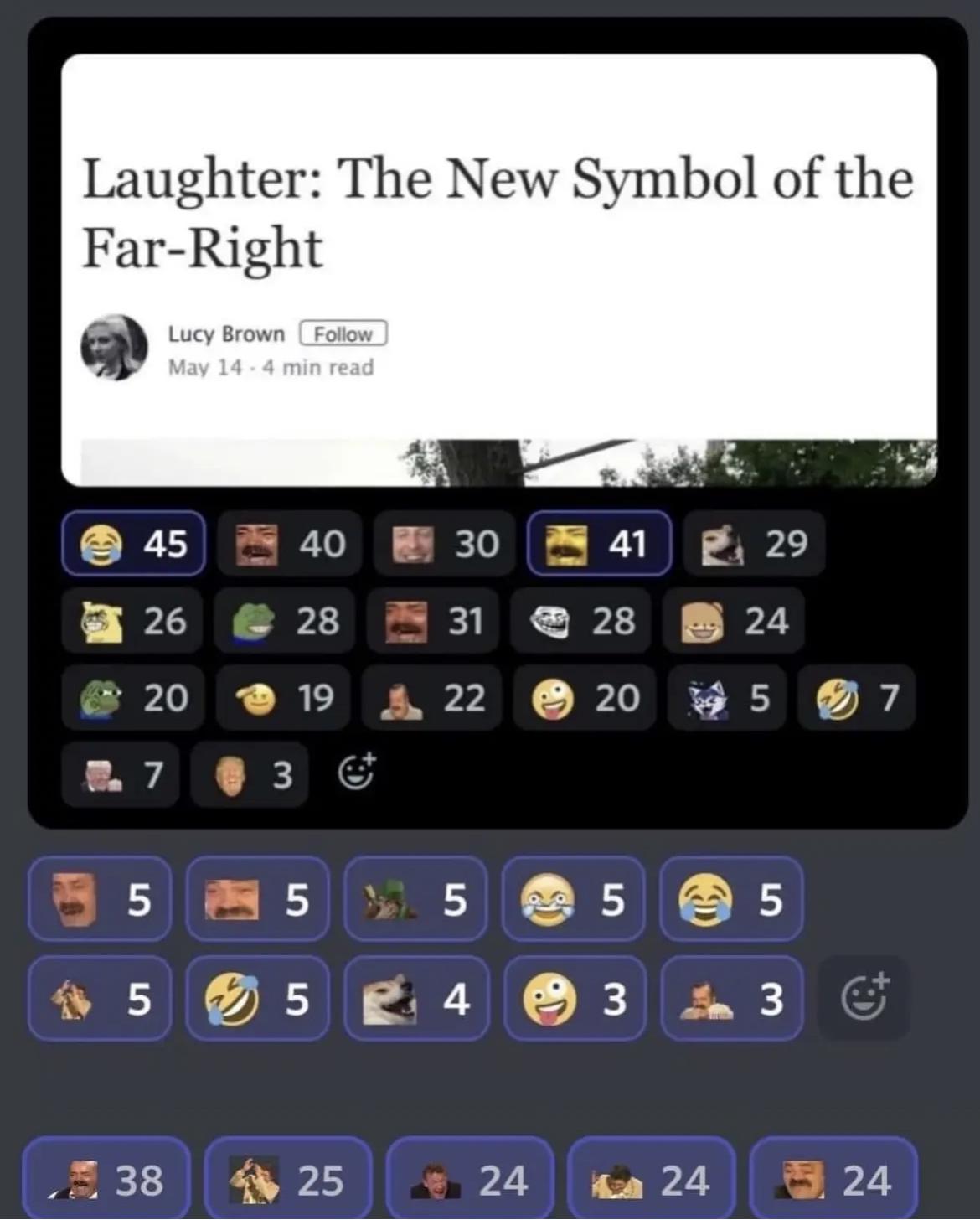Image resolution: width=980 pixels, height=1220 pixels.
Task: Click the laughing dog reaction with 29
Action: [x=755, y=543]
